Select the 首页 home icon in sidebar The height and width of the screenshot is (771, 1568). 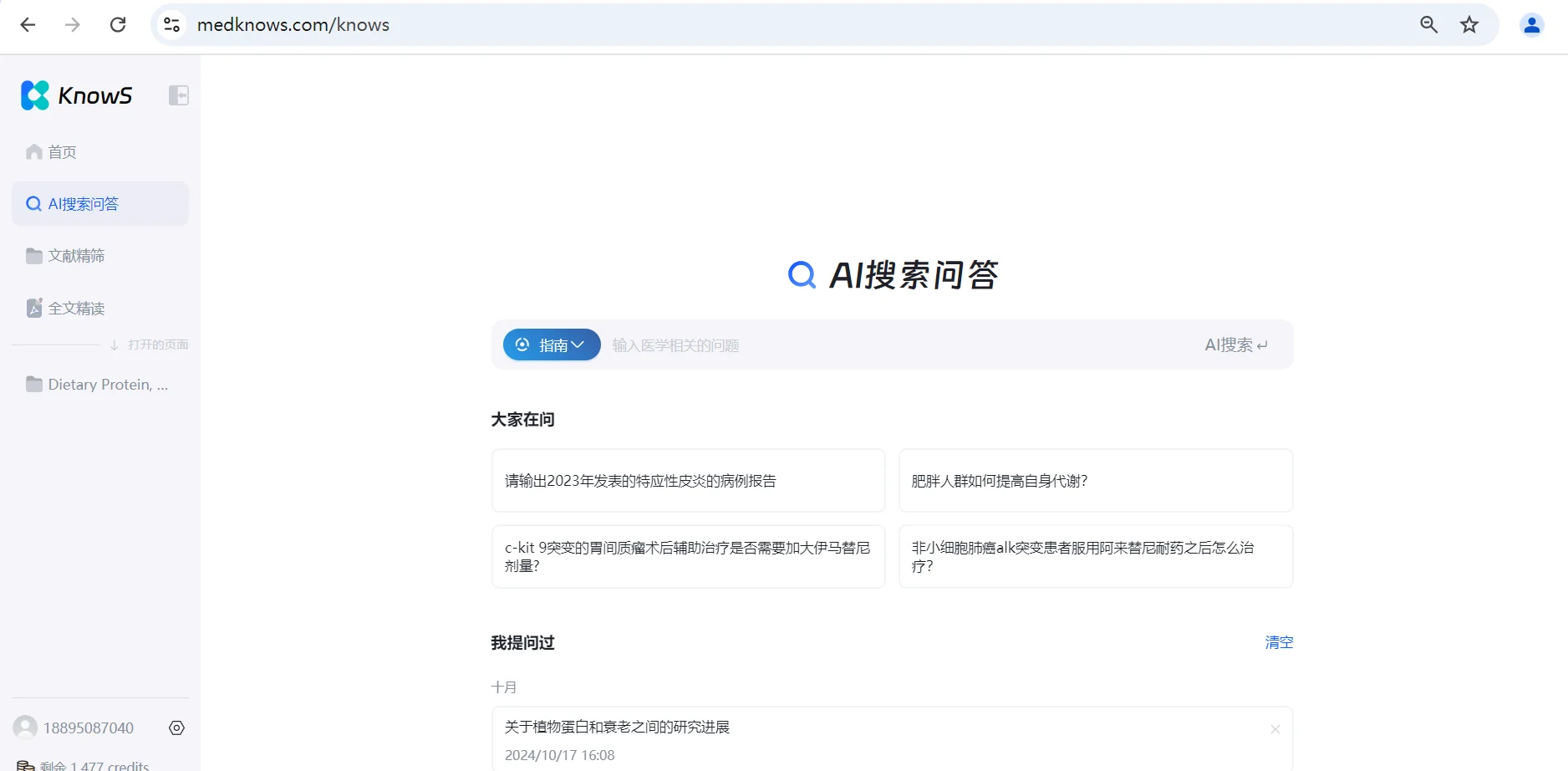click(x=33, y=151)
